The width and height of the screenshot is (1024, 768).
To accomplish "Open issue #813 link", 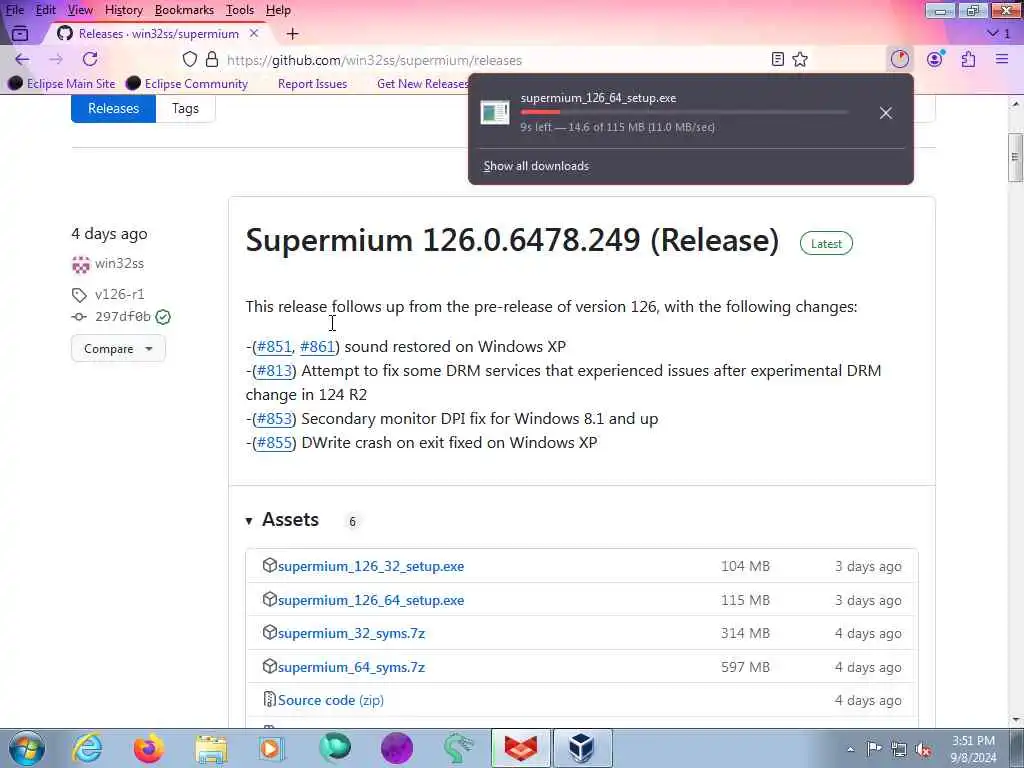I will click(274, 371).
